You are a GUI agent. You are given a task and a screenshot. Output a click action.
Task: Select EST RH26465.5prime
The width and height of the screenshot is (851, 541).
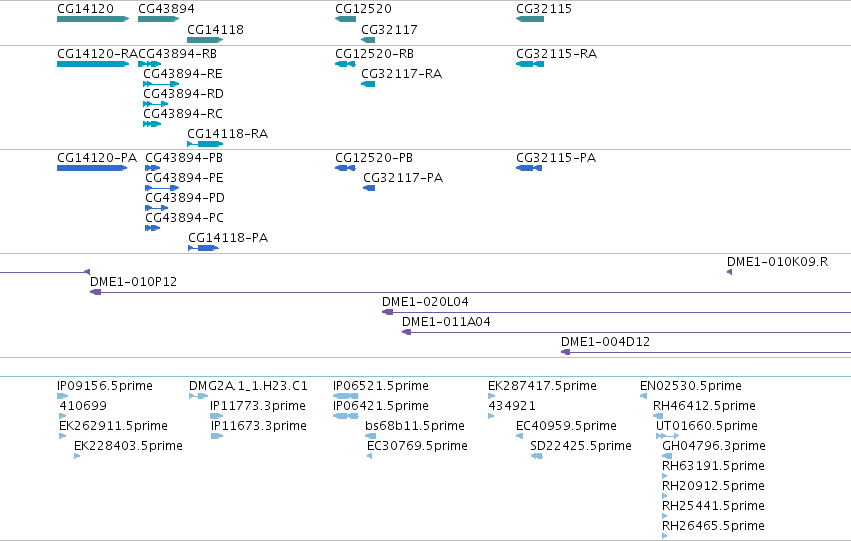[x=665, y=536]
